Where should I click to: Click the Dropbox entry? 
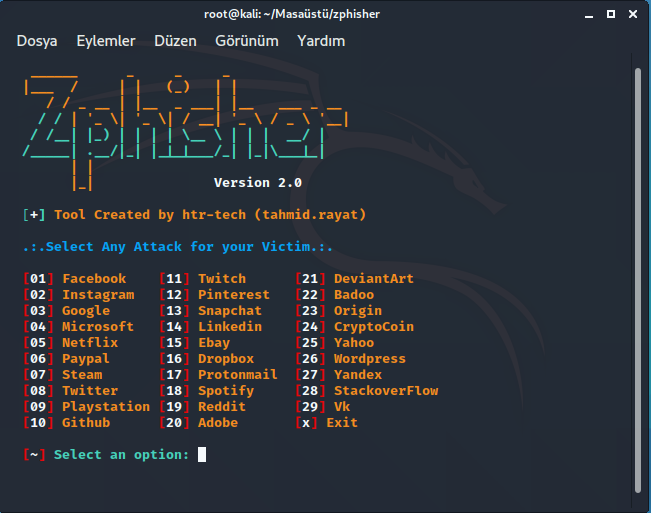226,359
